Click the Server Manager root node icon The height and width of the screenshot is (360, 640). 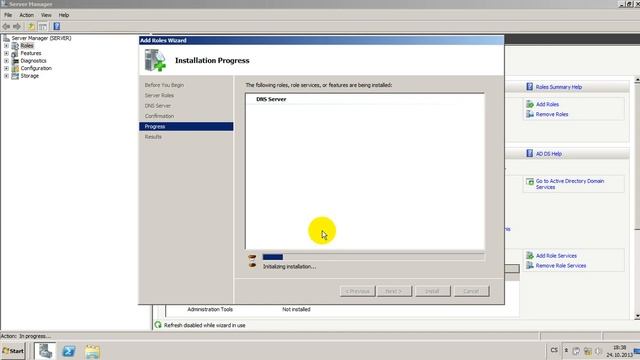(6, 38)
